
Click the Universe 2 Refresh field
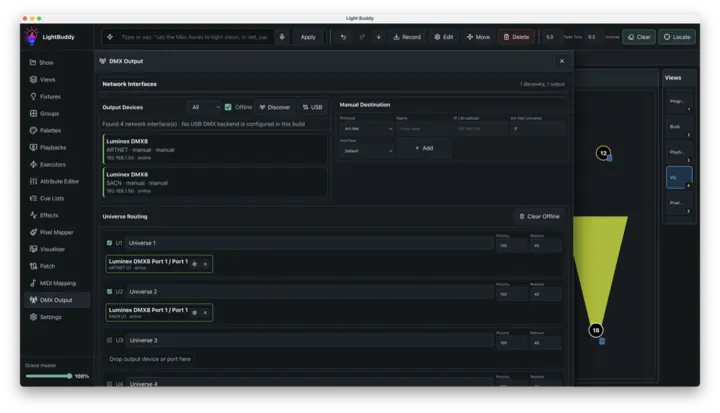point(546,294)
